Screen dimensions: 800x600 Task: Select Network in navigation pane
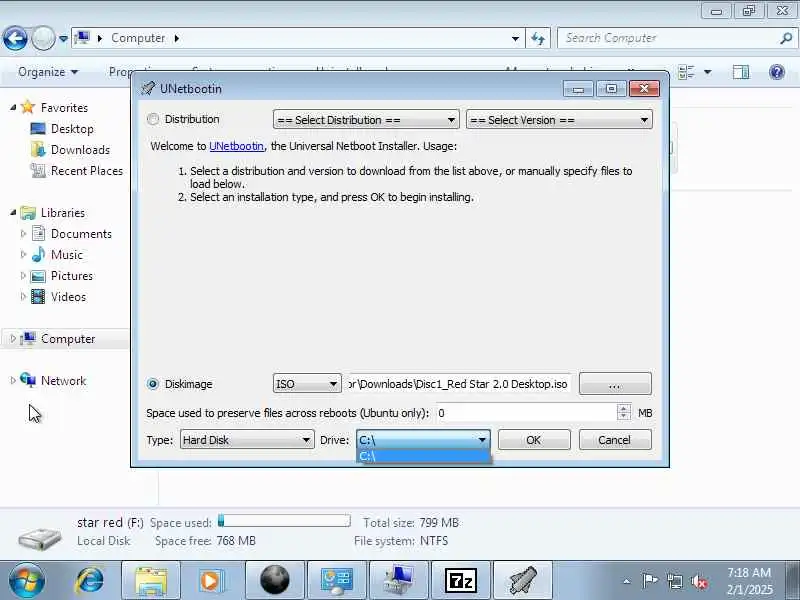click(63, 381)
